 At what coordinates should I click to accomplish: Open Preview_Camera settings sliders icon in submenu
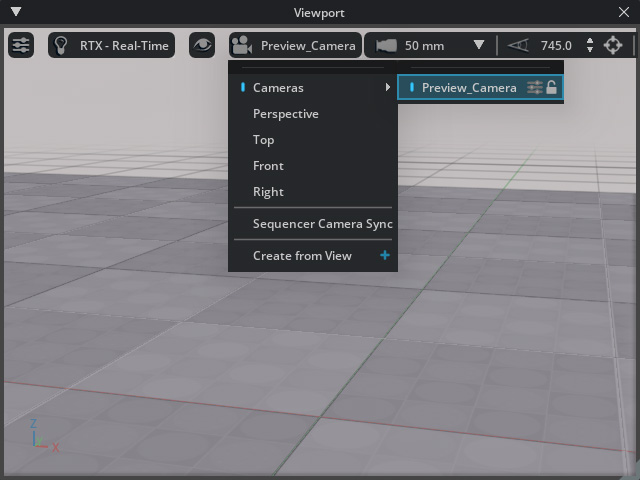(x=535, y=88)
